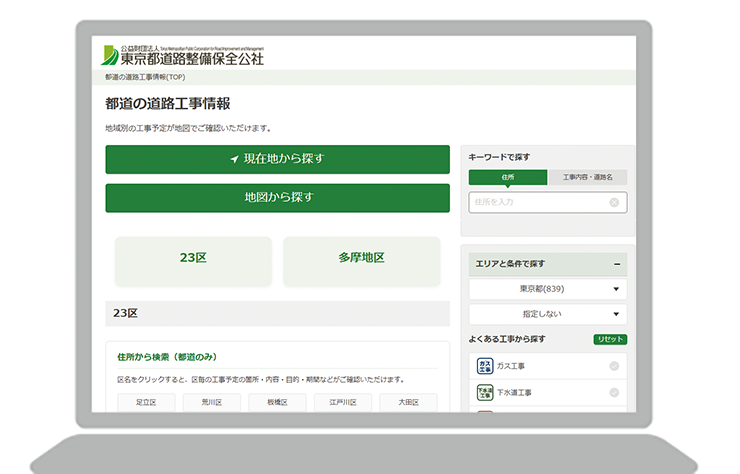Click the 住所から検索（都道のみ） heading

point(167,357)
